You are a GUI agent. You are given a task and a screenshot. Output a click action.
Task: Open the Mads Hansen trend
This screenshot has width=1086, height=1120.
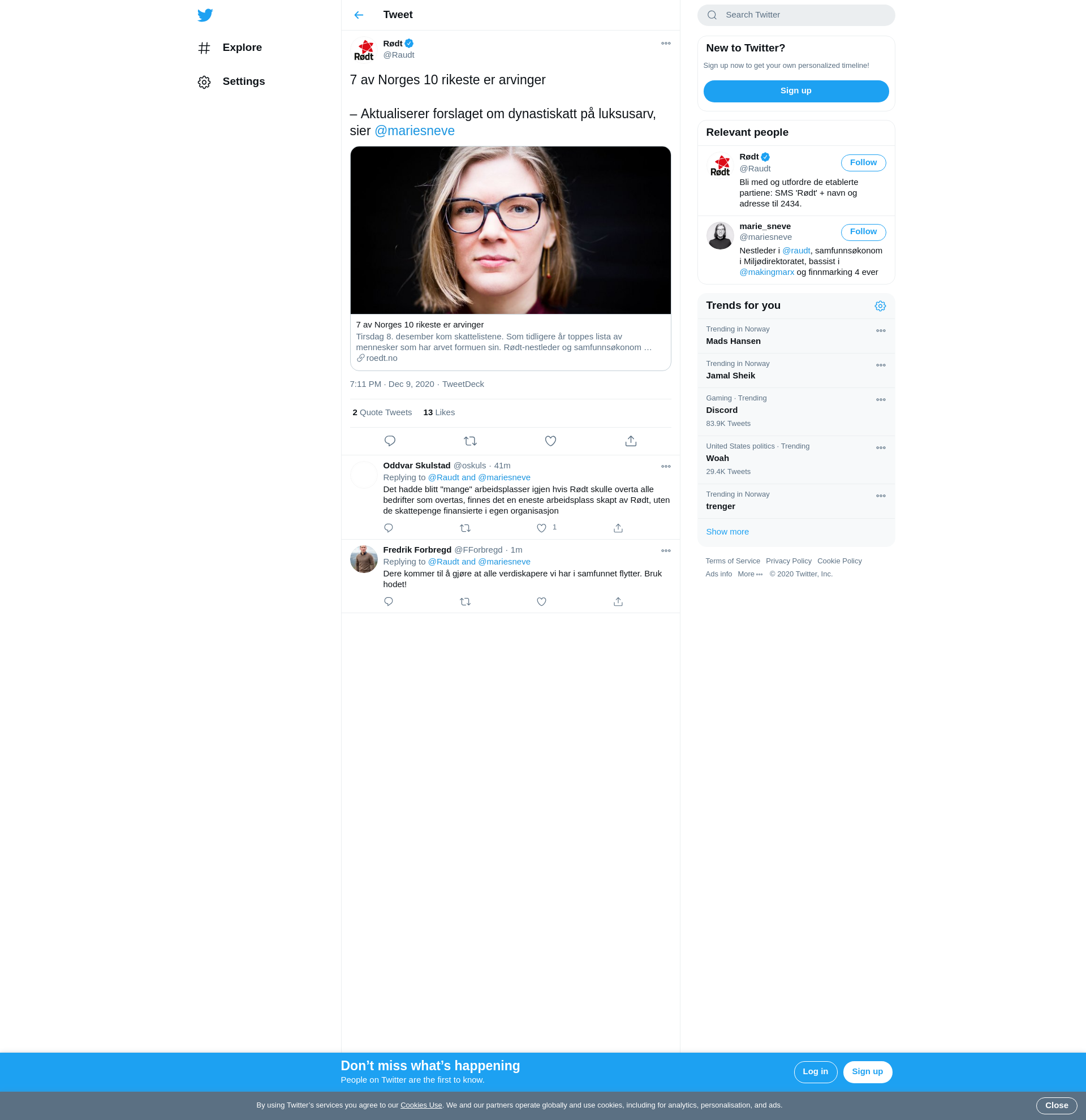796,336
